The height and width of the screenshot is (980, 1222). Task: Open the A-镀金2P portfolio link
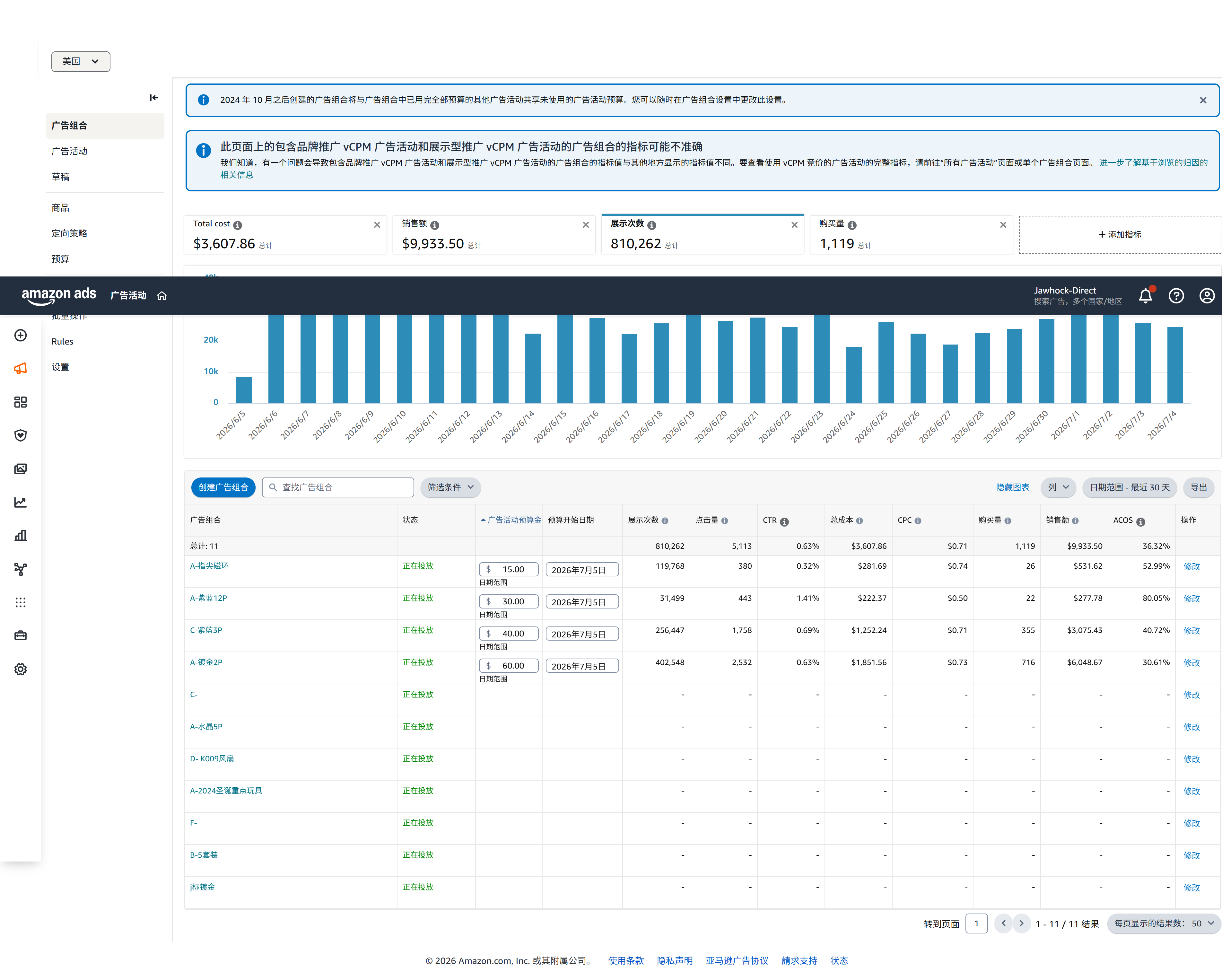206,661
